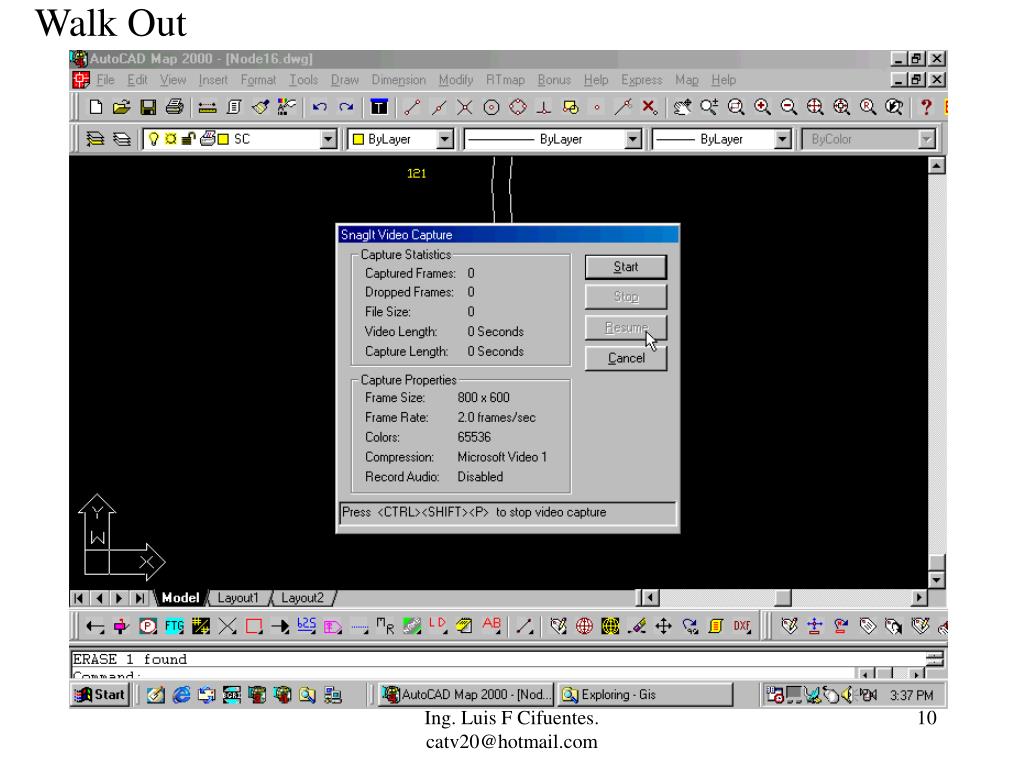Screen dimensions: 1024x768
Task: Click the vertical scrollbar up arrow
Action: (x=936, y=166)
